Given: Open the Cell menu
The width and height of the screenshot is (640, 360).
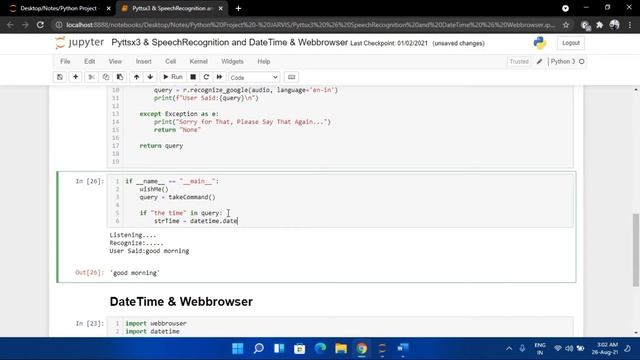Looking at the screenshot, I should pyautogui.click(x=170, y=62).
